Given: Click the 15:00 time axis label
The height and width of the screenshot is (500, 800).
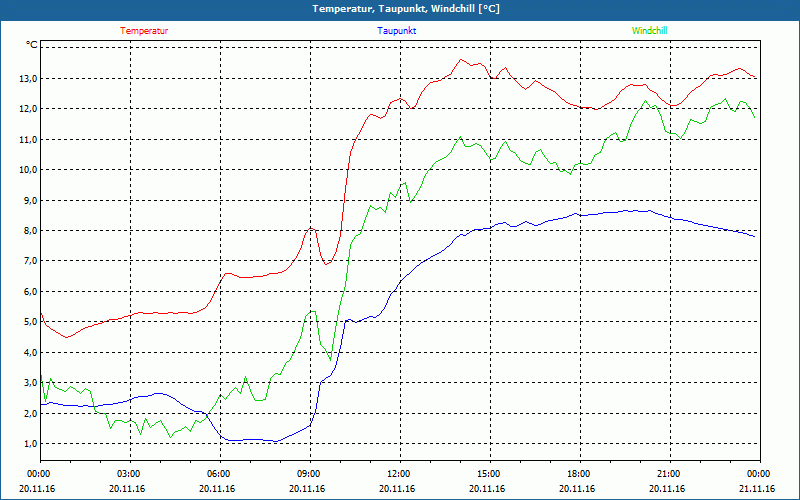Looking at the screenshot, I should click(490, 474).
